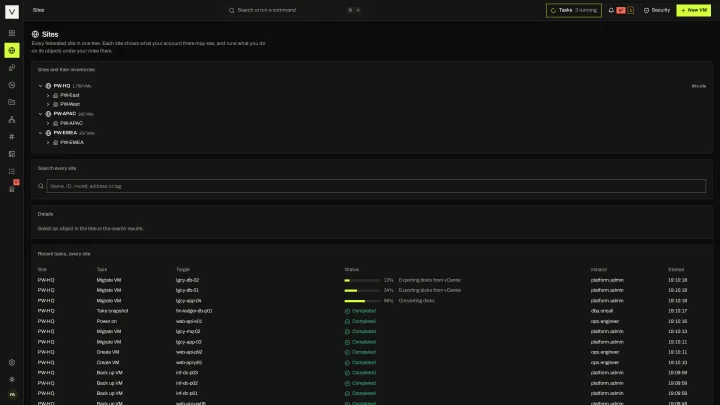The width and height of the screenshot is (720, 405).
Task: Open the user avatar at sidebar bottom
Action: [12, 394]
